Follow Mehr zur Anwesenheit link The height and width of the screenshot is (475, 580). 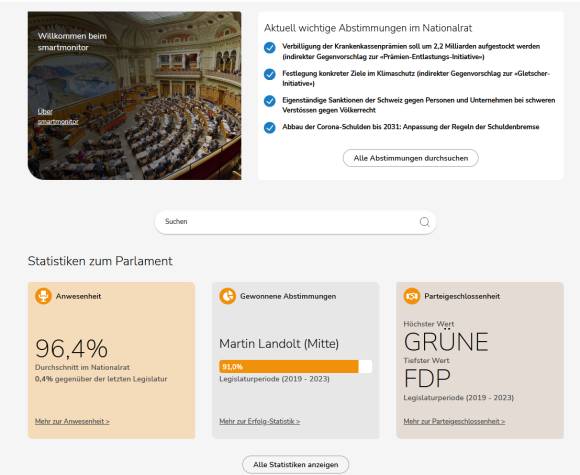coord(72,421)
